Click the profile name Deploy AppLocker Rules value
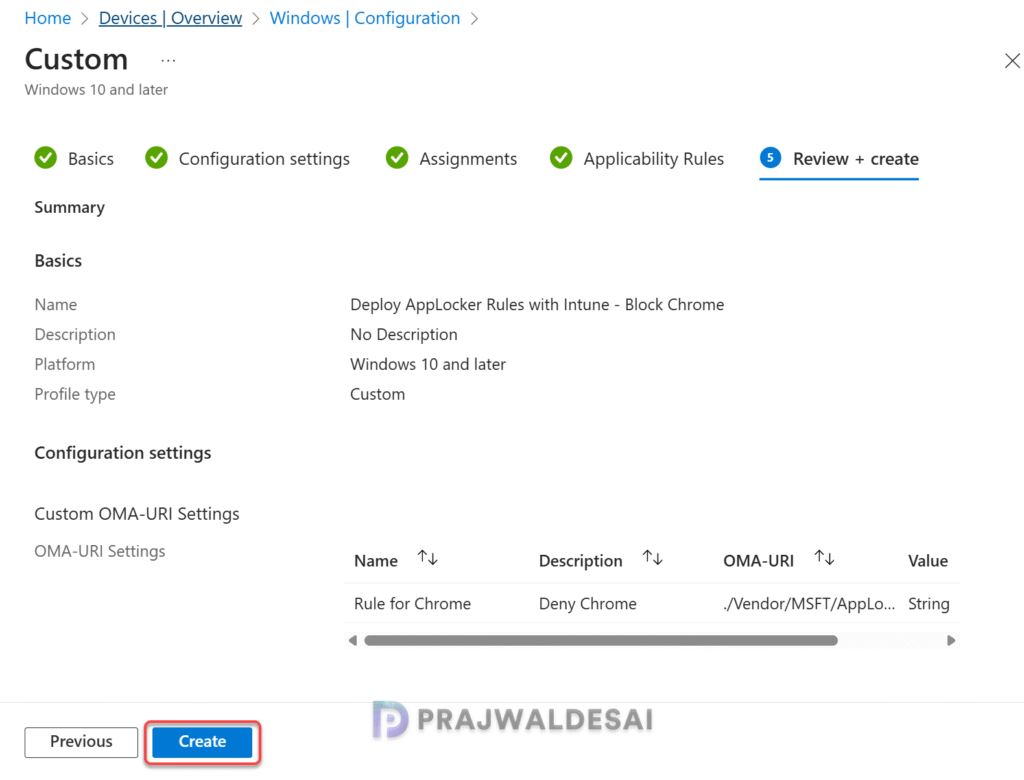The width and height of the screenshot is (1024, 780). (x=537, y=304)
